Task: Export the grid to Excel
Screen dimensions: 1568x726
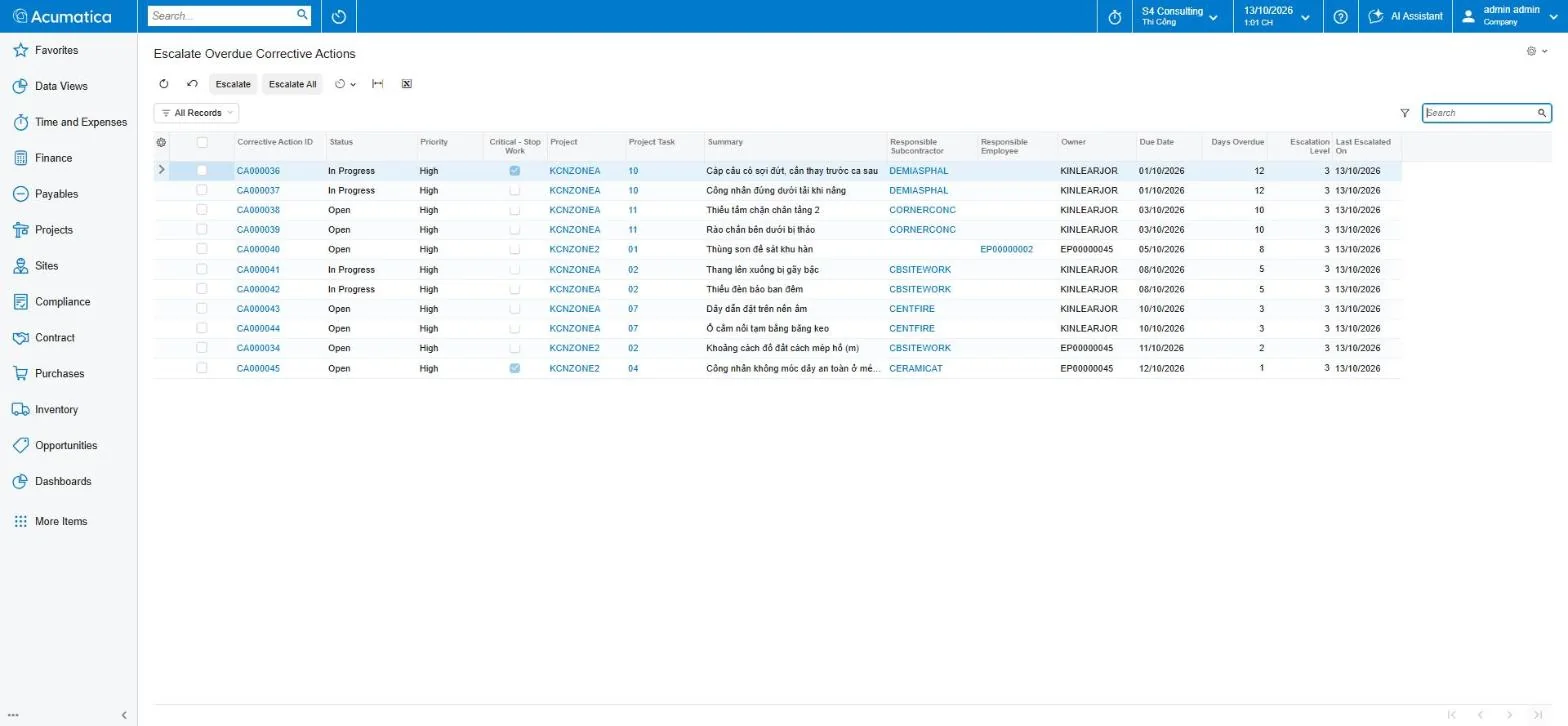Action: [x=407, y=84]
